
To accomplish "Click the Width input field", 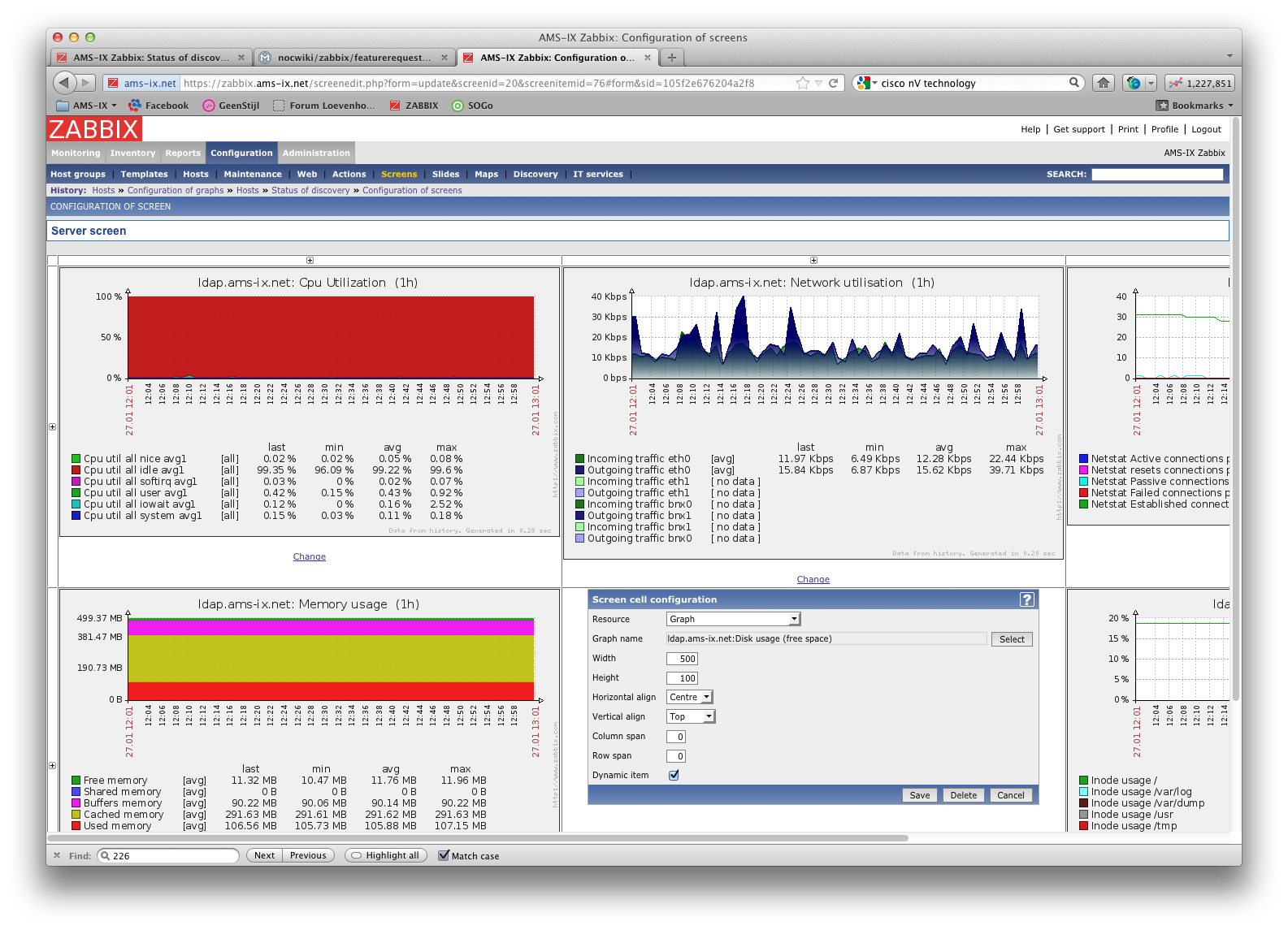I will (x=682, y=659).
